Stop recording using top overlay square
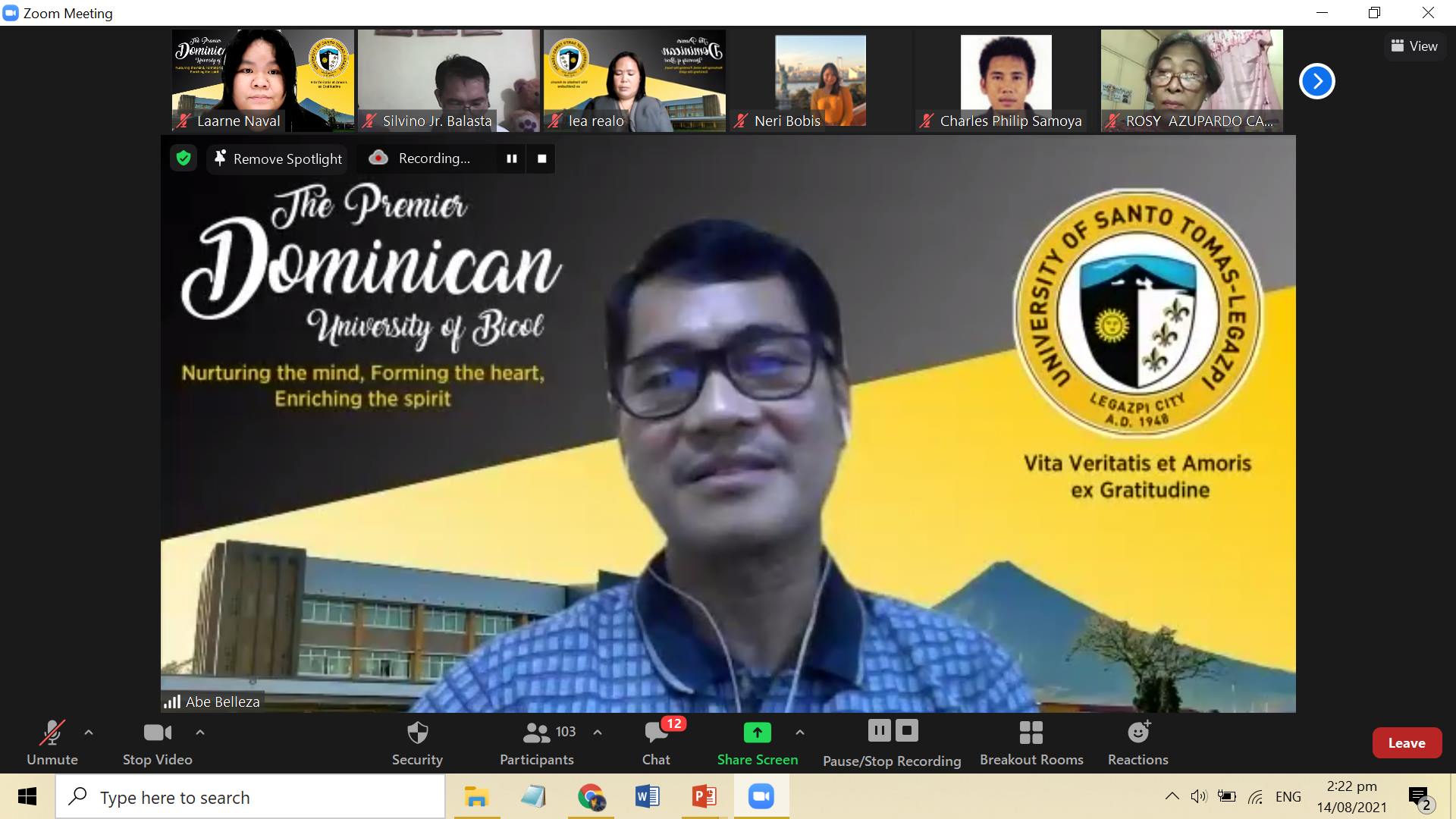 tap(541, 158)
